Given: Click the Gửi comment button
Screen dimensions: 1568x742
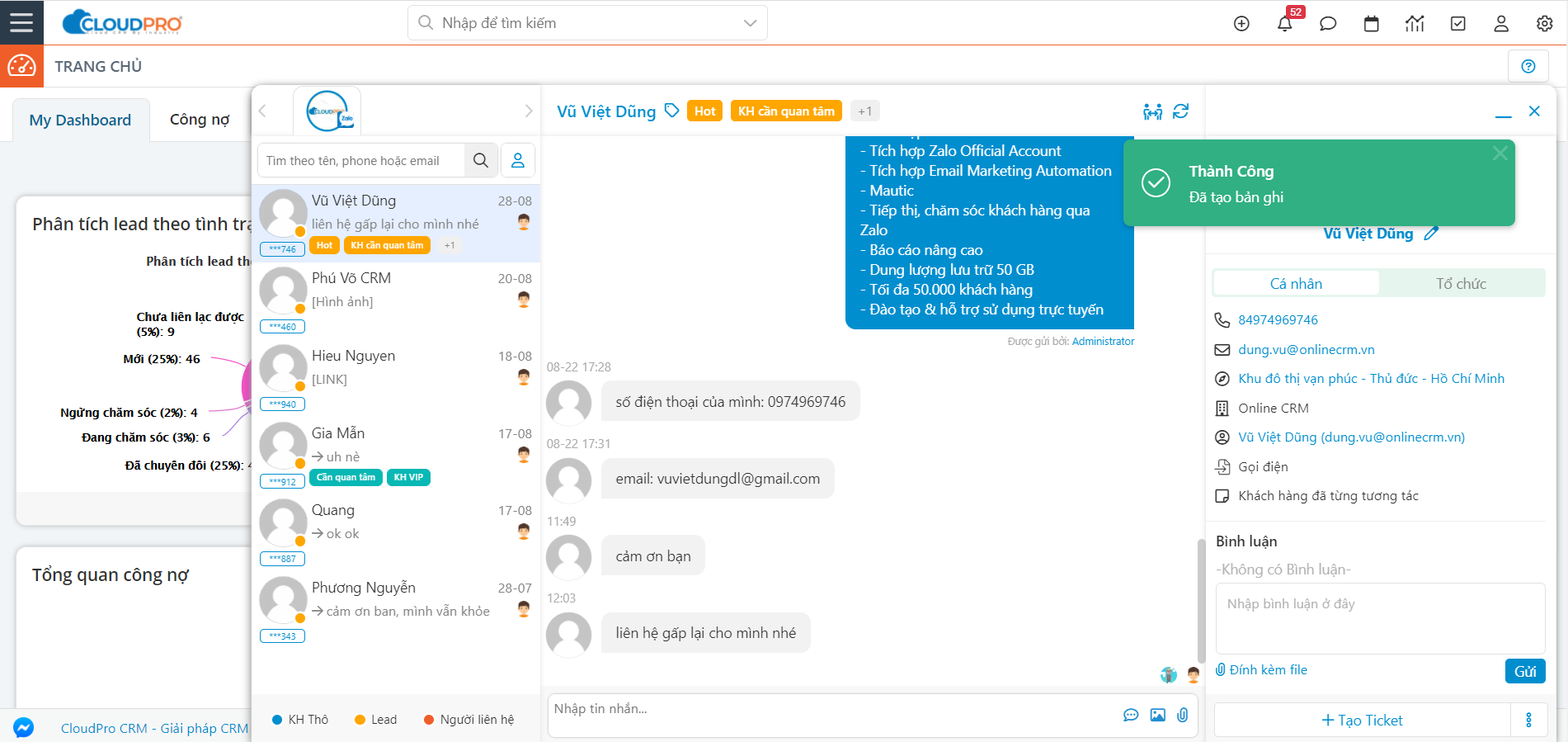Looking at the screenshot, I should pos(1525,671).
